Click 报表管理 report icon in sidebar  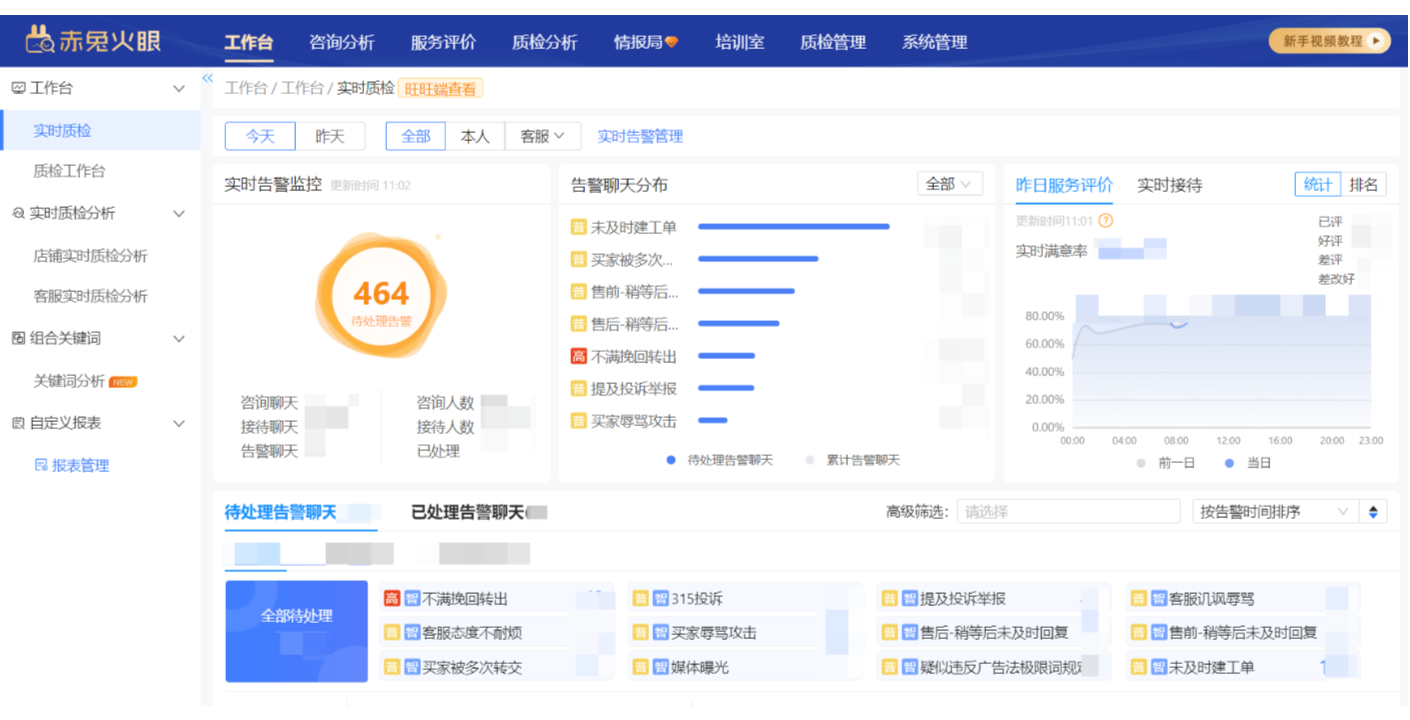[x=41, y=465]
